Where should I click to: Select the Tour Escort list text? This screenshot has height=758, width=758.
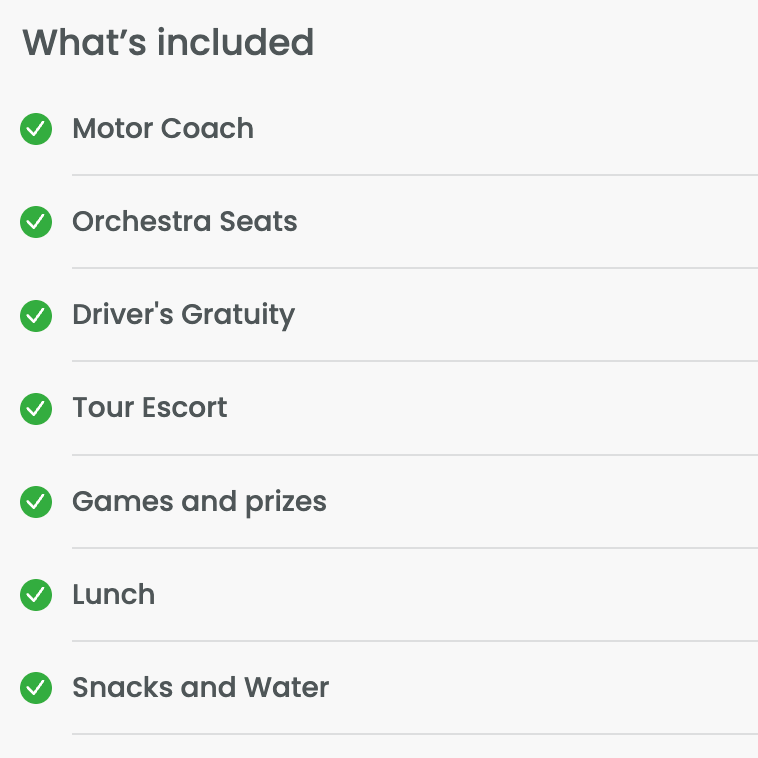click(x=150, y=408)
